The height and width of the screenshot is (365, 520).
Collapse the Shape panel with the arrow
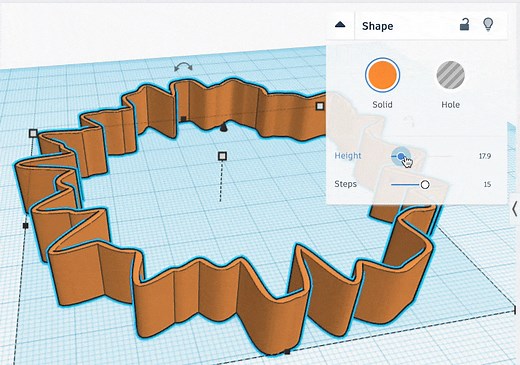coord(340,25)
